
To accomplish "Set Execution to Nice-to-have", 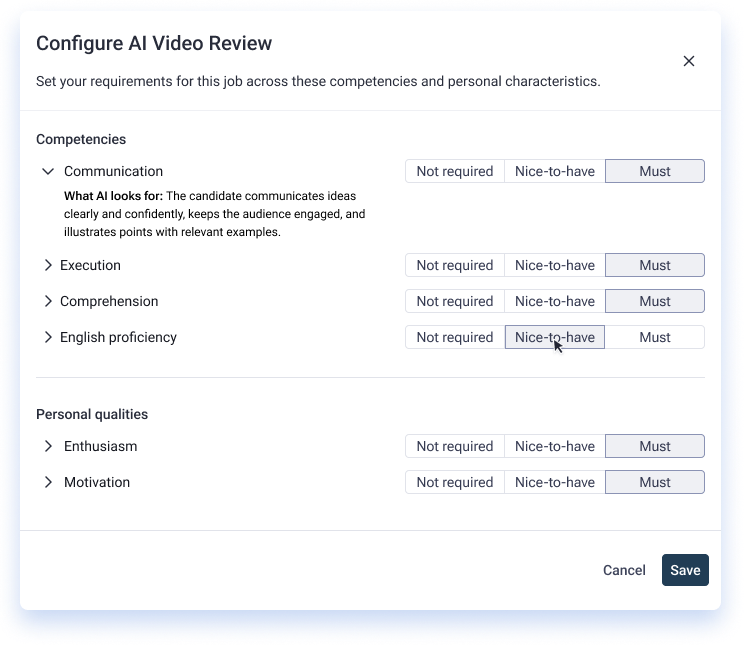I will [555, 265].
